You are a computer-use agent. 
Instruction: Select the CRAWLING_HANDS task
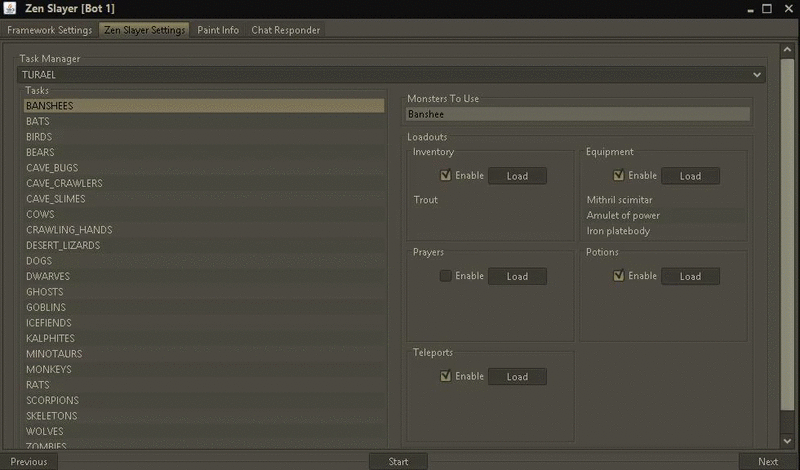pos(204,230)
